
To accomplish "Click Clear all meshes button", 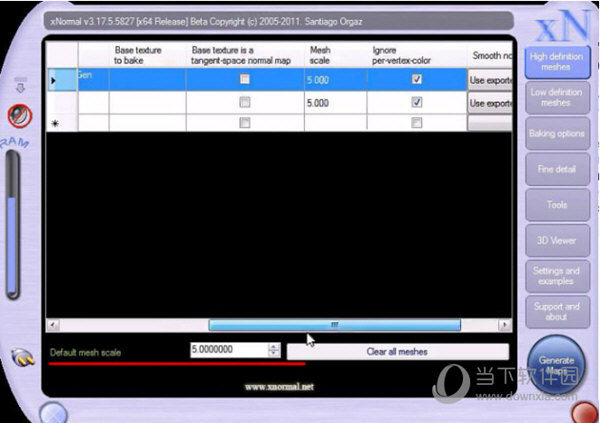I will point(398,352).
